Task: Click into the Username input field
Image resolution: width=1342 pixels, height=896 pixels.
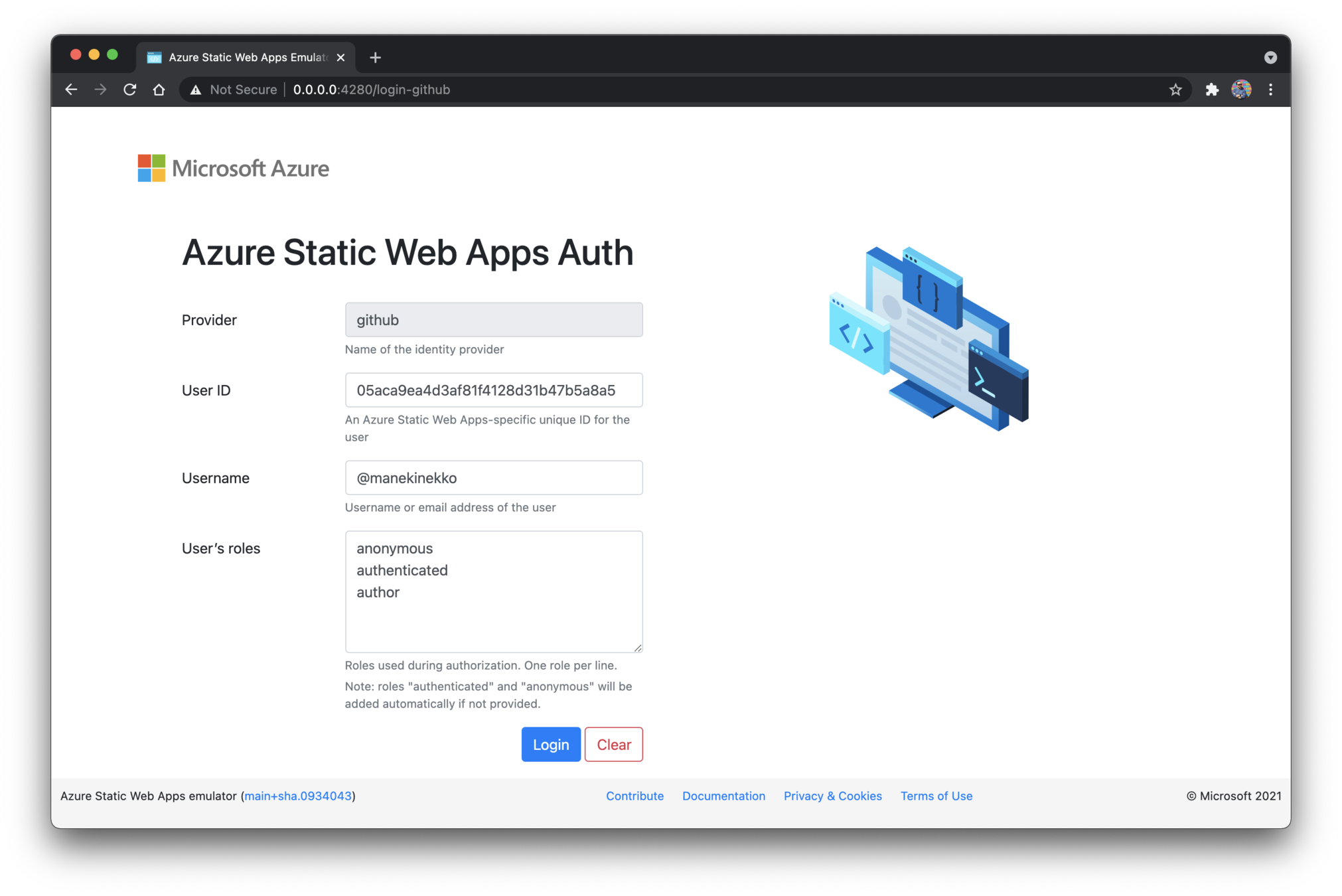Action: pos(493,478)
